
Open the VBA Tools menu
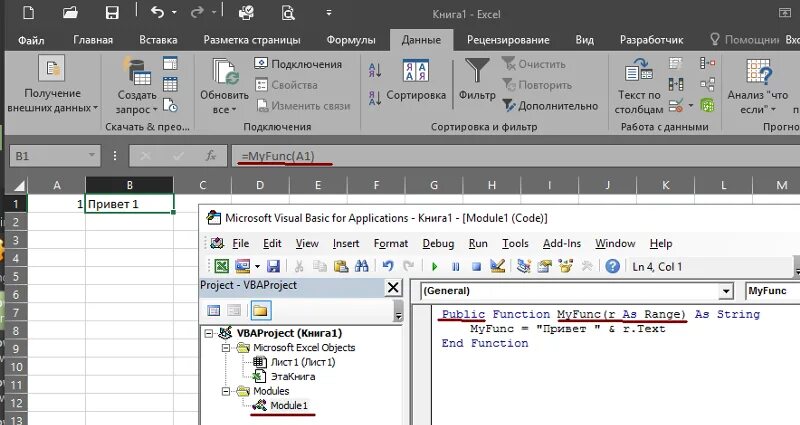click(x=515, y=243)
